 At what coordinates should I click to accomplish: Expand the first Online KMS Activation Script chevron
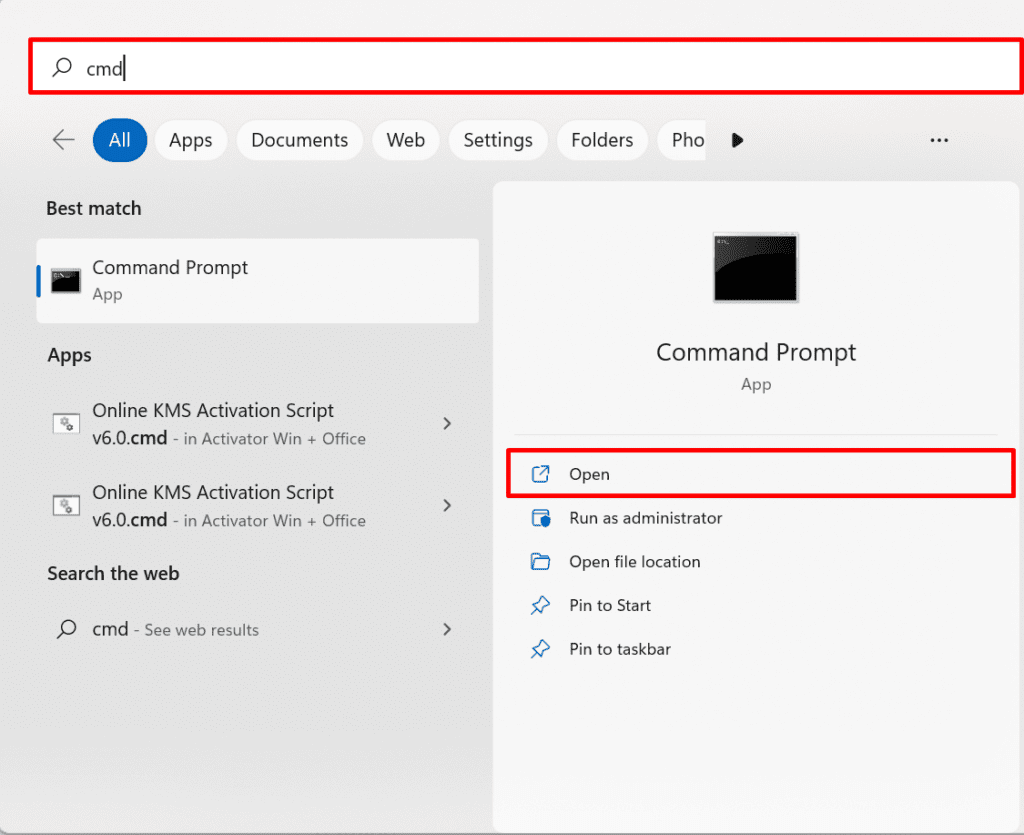(x=446, y=423)
